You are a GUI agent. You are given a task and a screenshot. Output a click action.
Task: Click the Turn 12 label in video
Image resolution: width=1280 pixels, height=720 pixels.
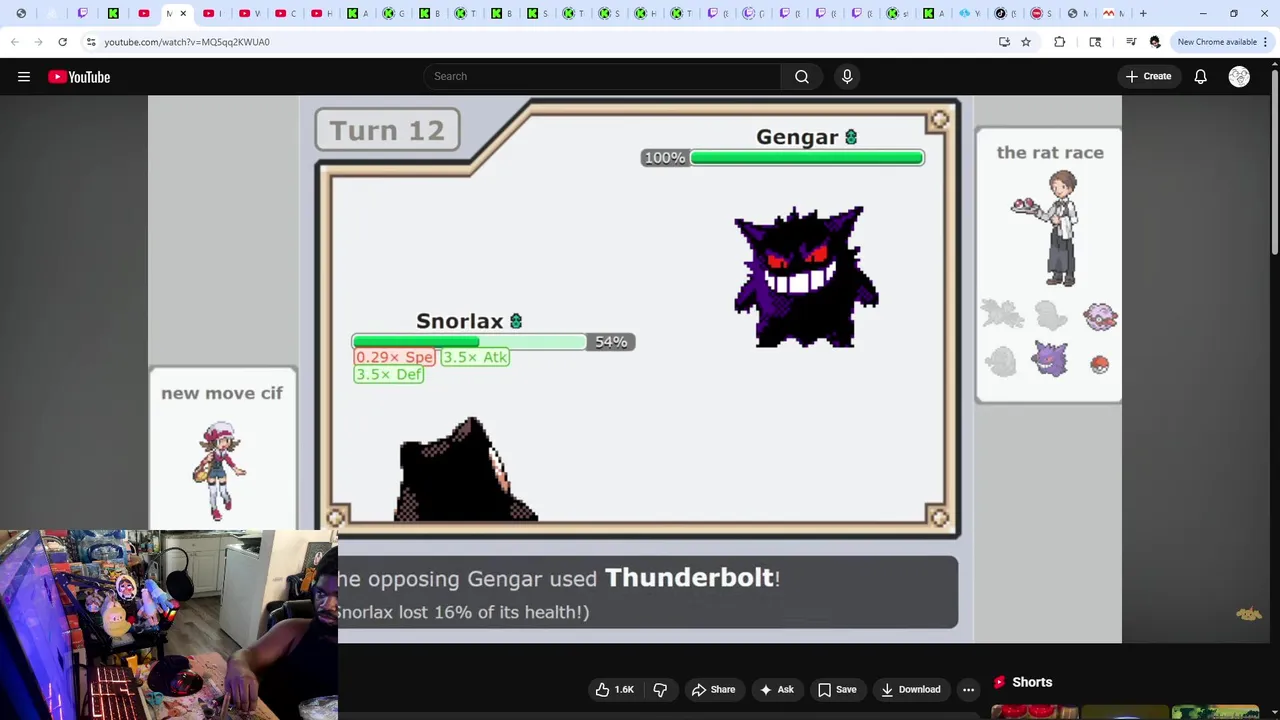pos(387,131)
